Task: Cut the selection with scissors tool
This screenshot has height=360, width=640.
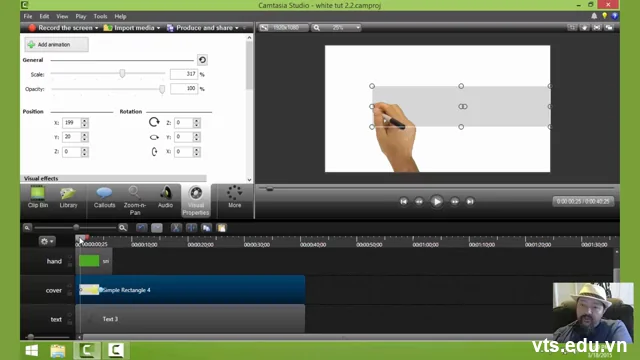Action: point(176,228)
